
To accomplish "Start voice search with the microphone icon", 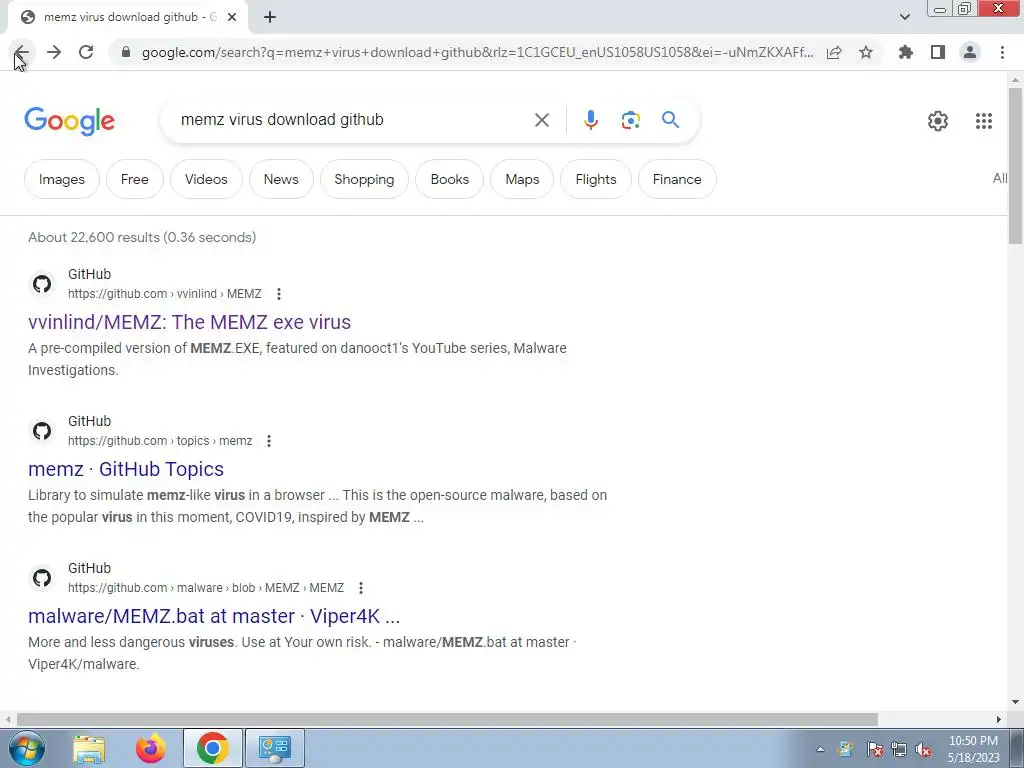I will click(591, 120).
